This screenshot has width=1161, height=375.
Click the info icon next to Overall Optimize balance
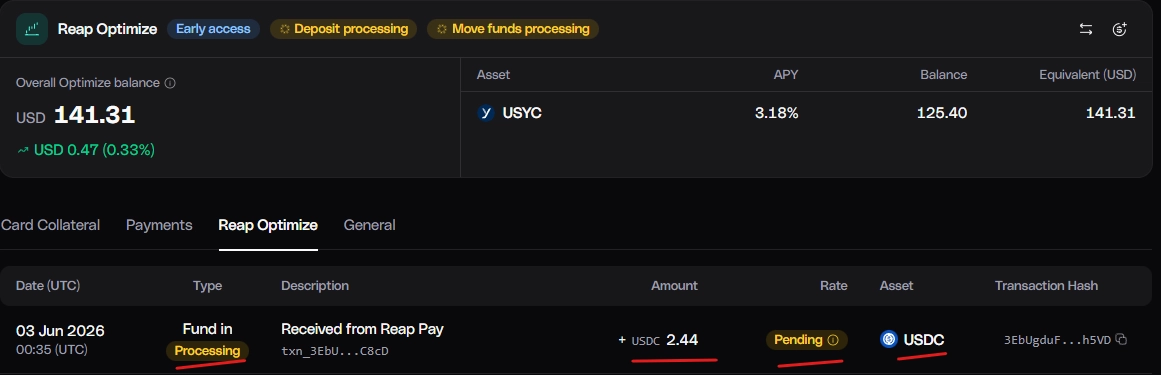pyautogui.click(x=170, y=83)
